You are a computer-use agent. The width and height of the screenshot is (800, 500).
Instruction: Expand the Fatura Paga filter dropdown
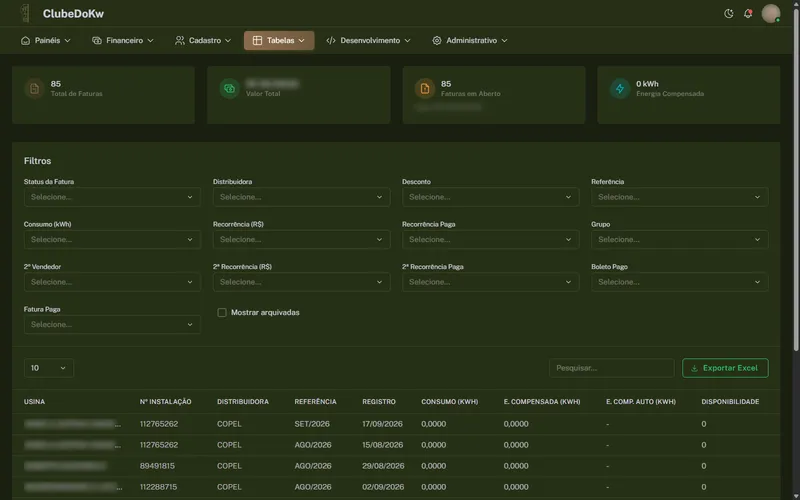[112, 324]
